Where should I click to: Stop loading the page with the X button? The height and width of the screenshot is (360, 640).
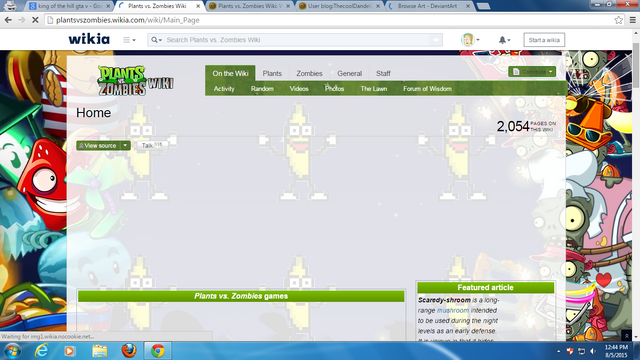tap(35, 20)
